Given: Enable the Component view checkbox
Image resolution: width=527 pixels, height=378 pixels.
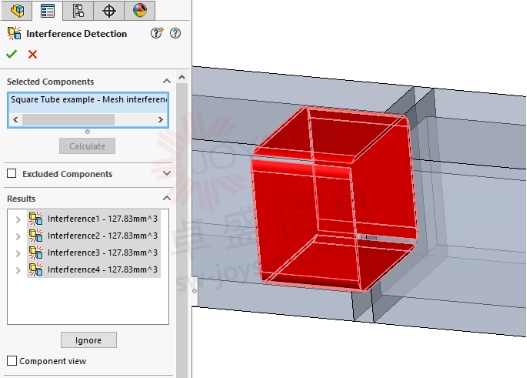Looking at the screenshot, I should coord(12,361).
